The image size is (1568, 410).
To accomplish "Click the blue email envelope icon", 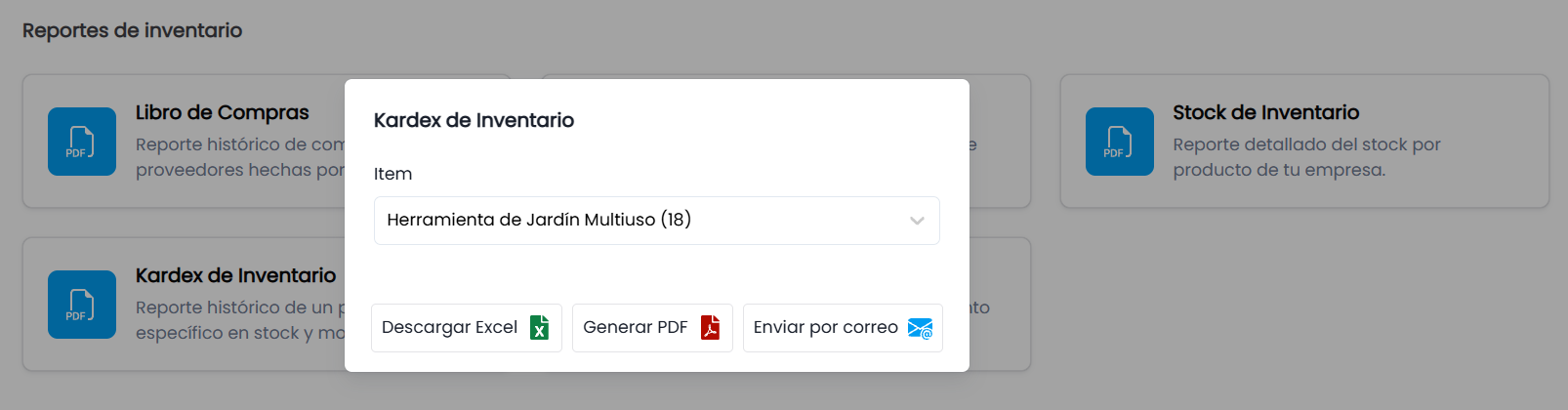I will (920, 328).
